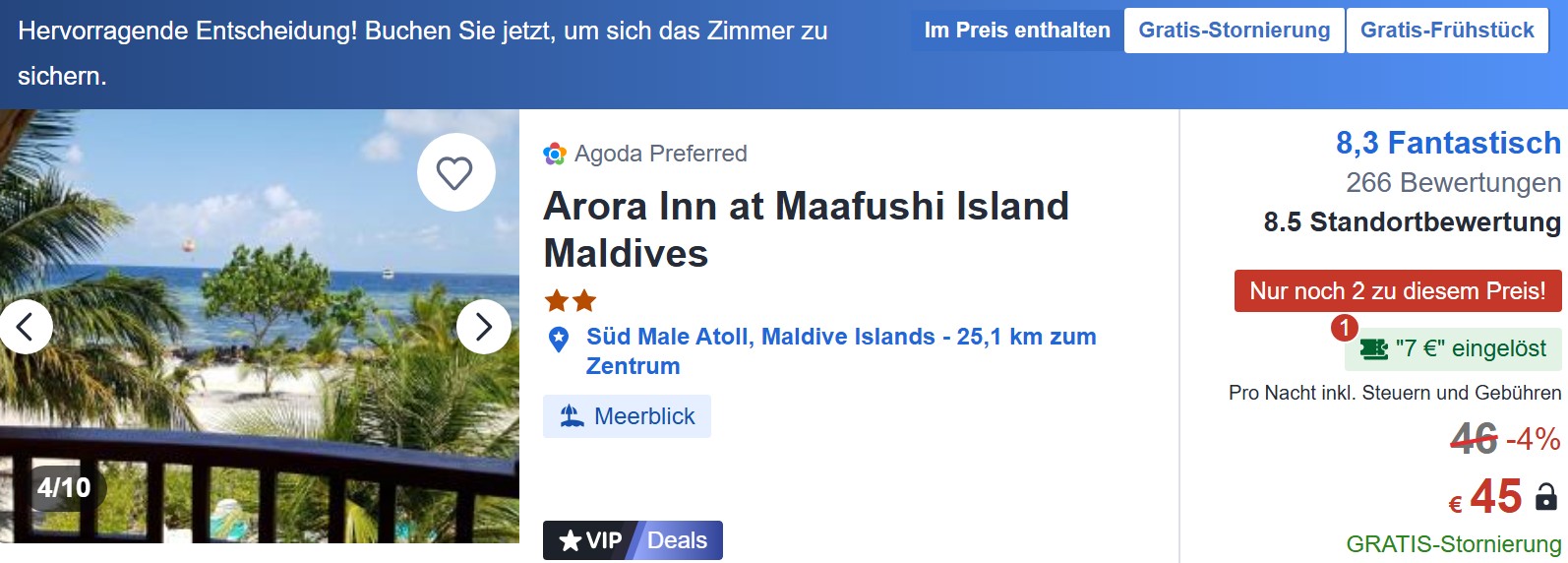This screenshot has height=563, width=1568.
Task: Open the 266 Bewertungen reviews
Action: pyautogui.click(x=1453, y=183)
